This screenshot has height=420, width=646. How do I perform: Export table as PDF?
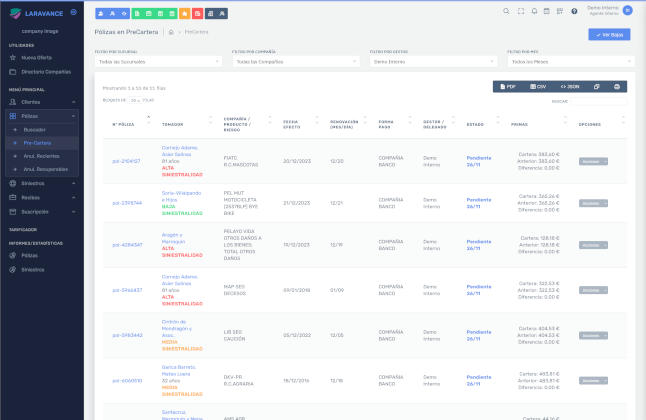click(506, 87)
